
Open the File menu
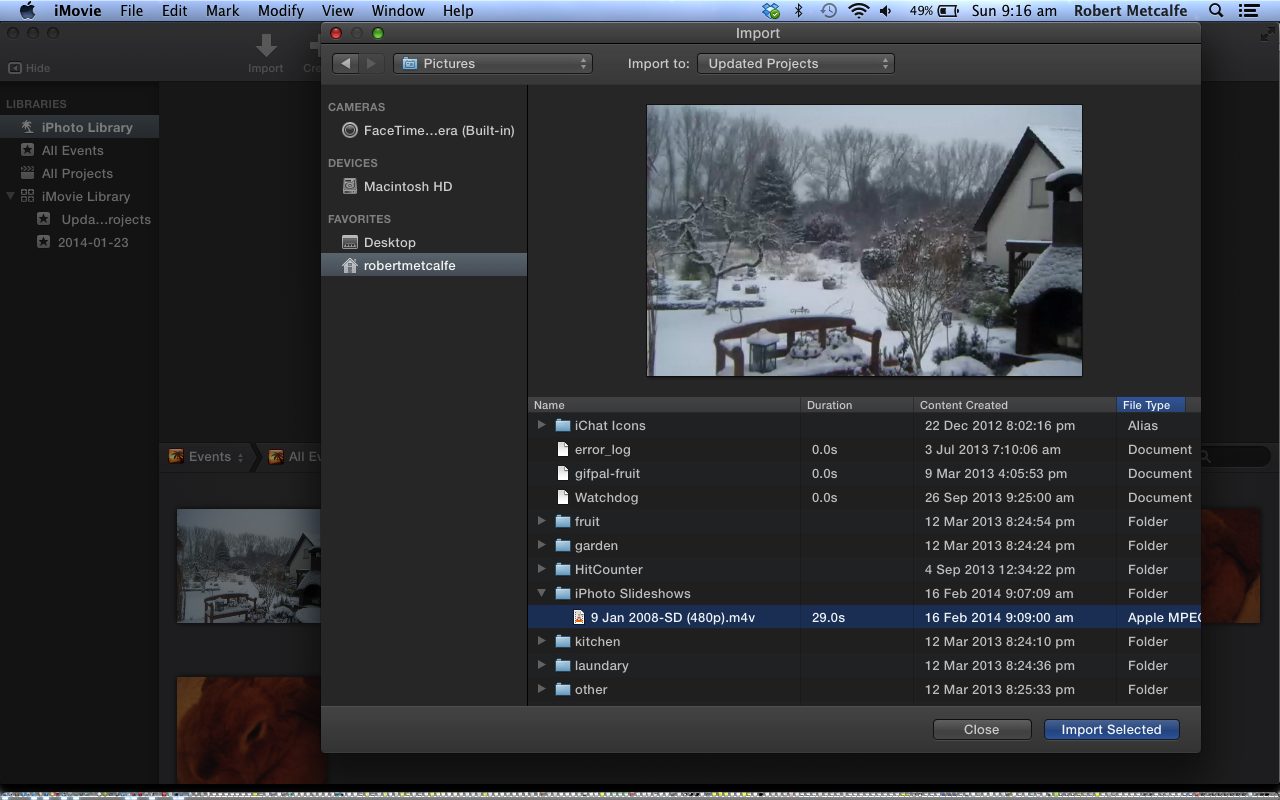131,11
